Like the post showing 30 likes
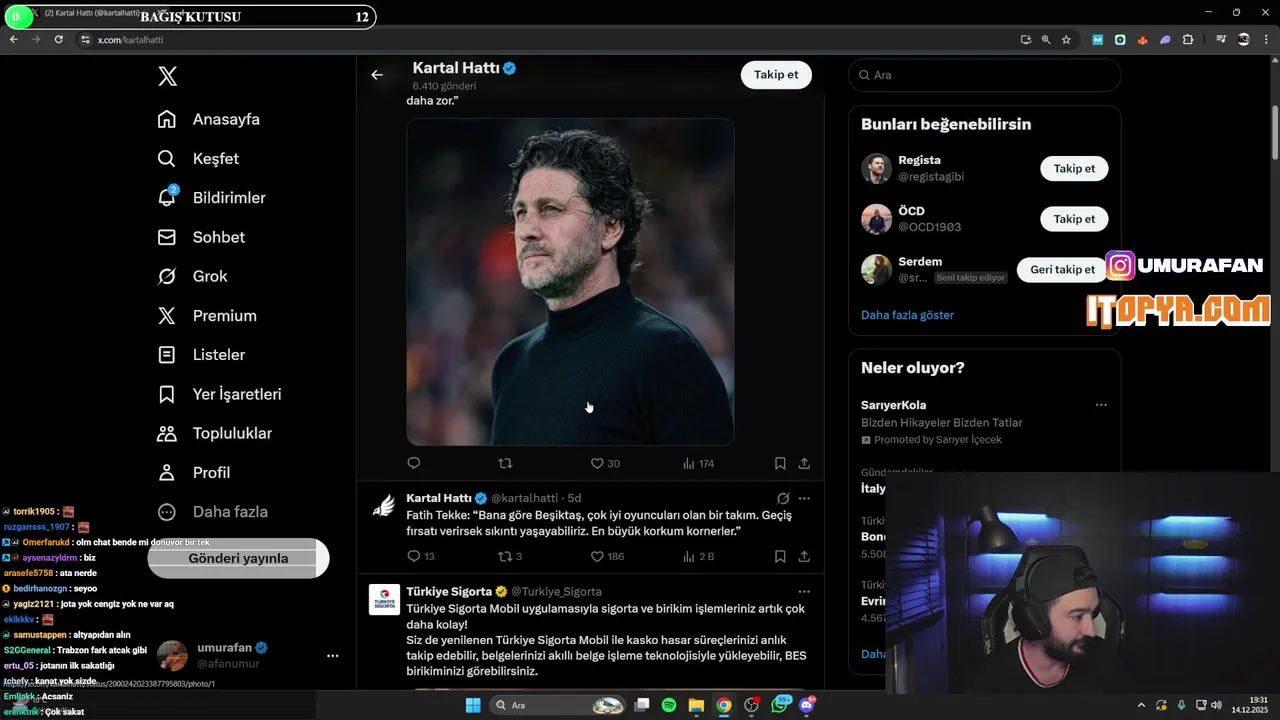1280x720 pixels. coord(605,463)
